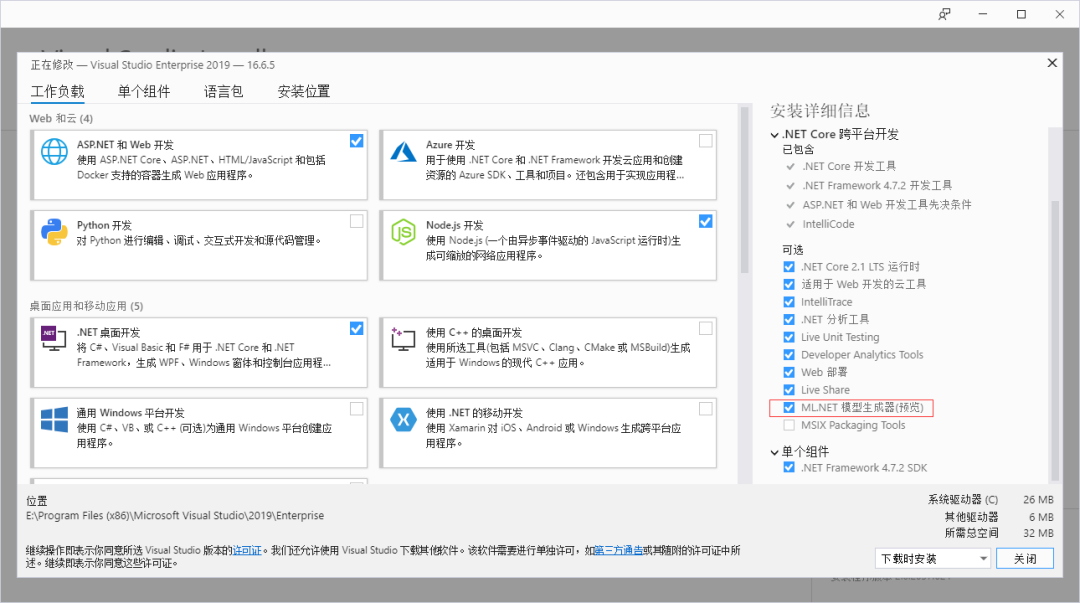
Task: Uncheck the .NET 桌面开发 workload
Action: pos(356,328)
